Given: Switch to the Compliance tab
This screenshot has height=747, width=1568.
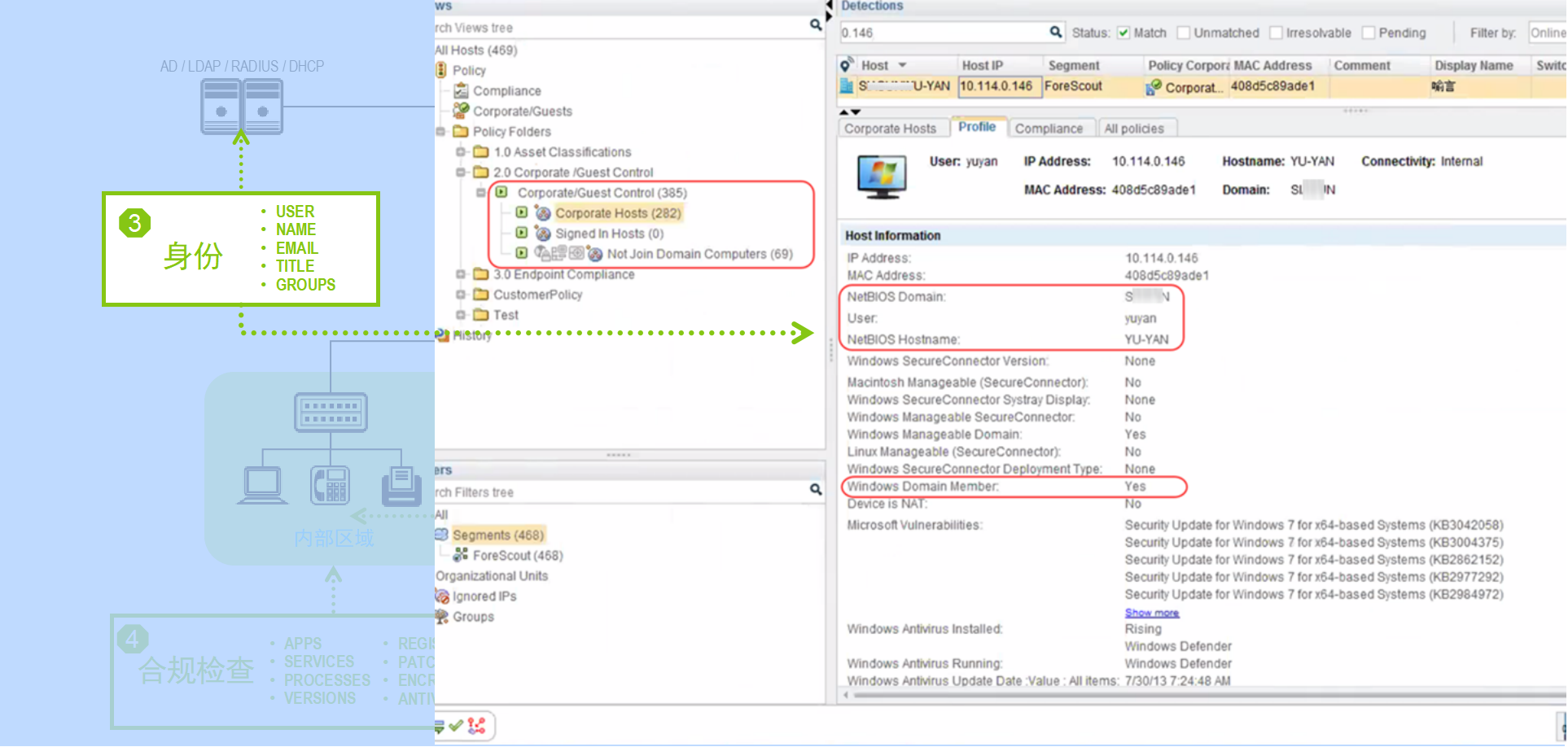Looking at the screenshot, I should click(x=1049, y=129).
